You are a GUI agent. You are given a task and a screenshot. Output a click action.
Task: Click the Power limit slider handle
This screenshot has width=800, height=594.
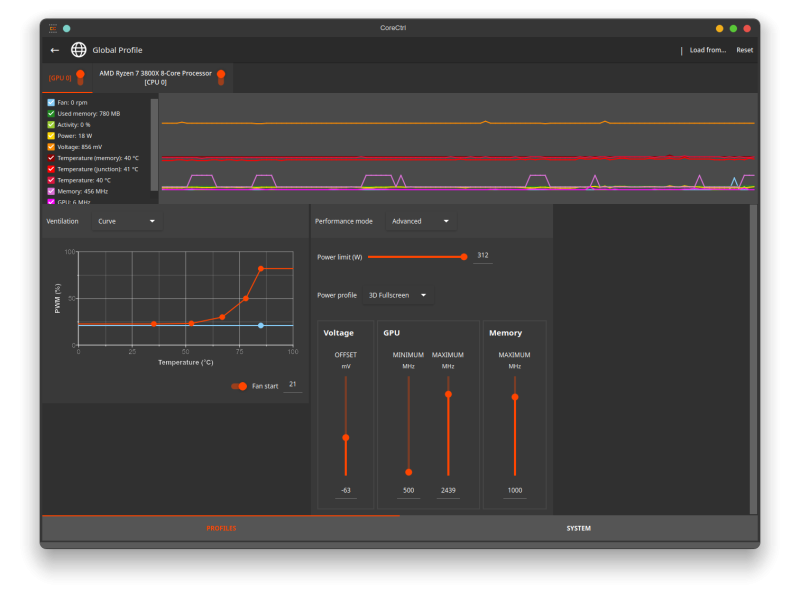click(x=464, y=257)
